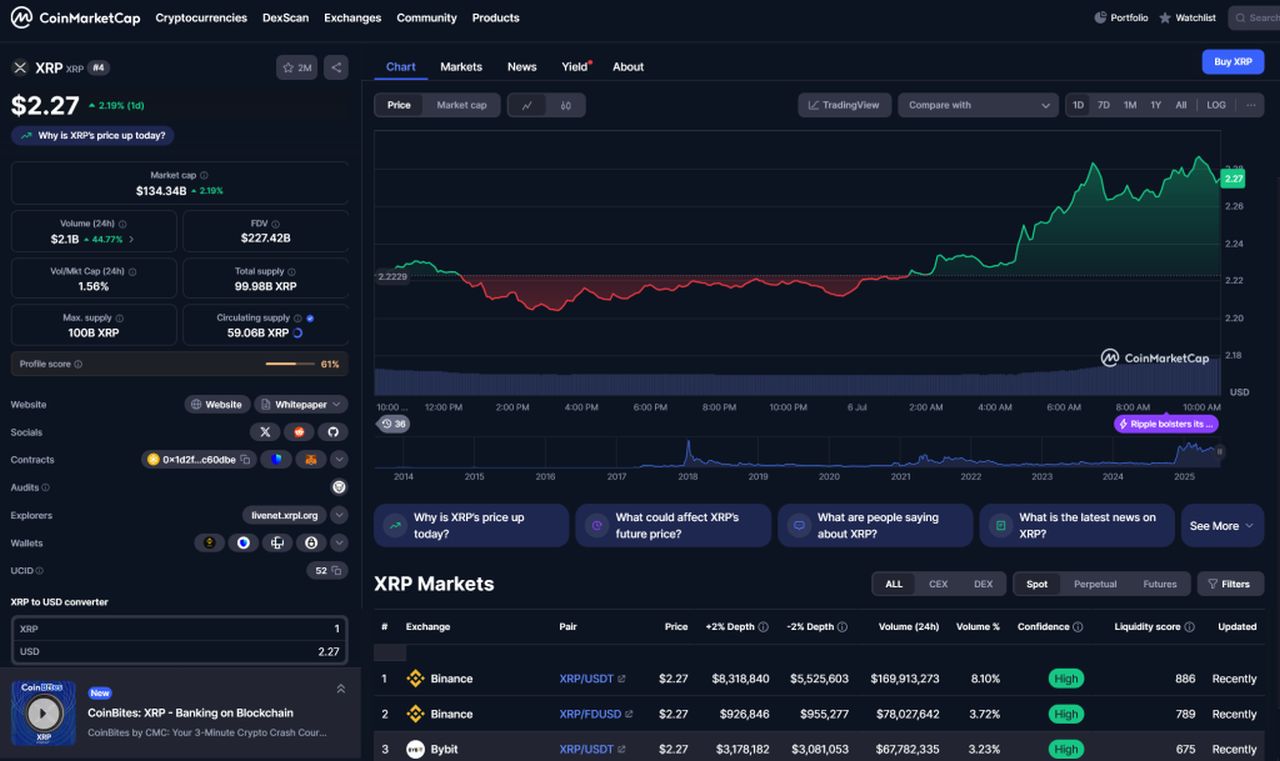Click the Buy XRP button

coord(1232,61)
